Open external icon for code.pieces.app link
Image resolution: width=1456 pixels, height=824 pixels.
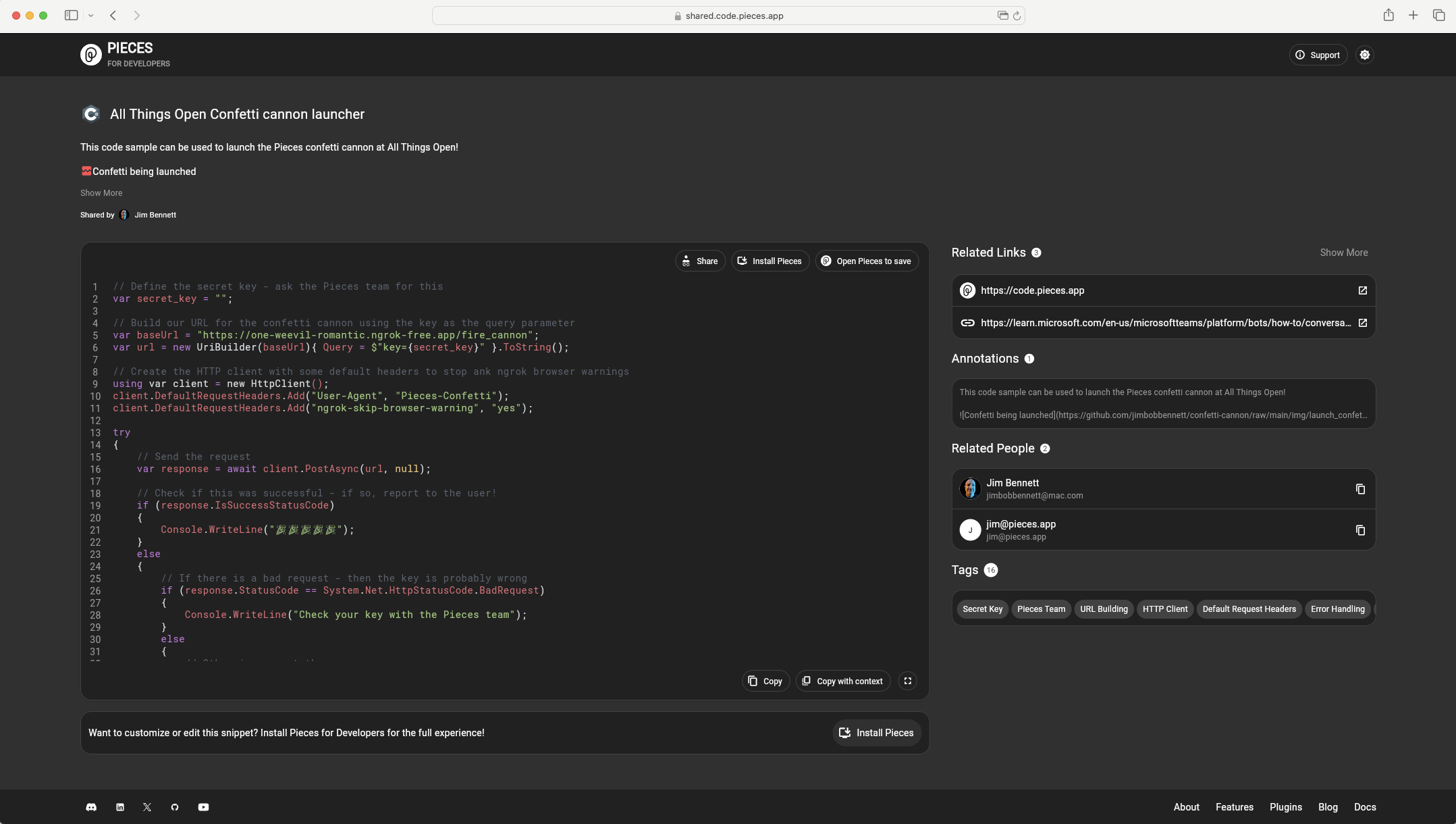pos(1362,290)
